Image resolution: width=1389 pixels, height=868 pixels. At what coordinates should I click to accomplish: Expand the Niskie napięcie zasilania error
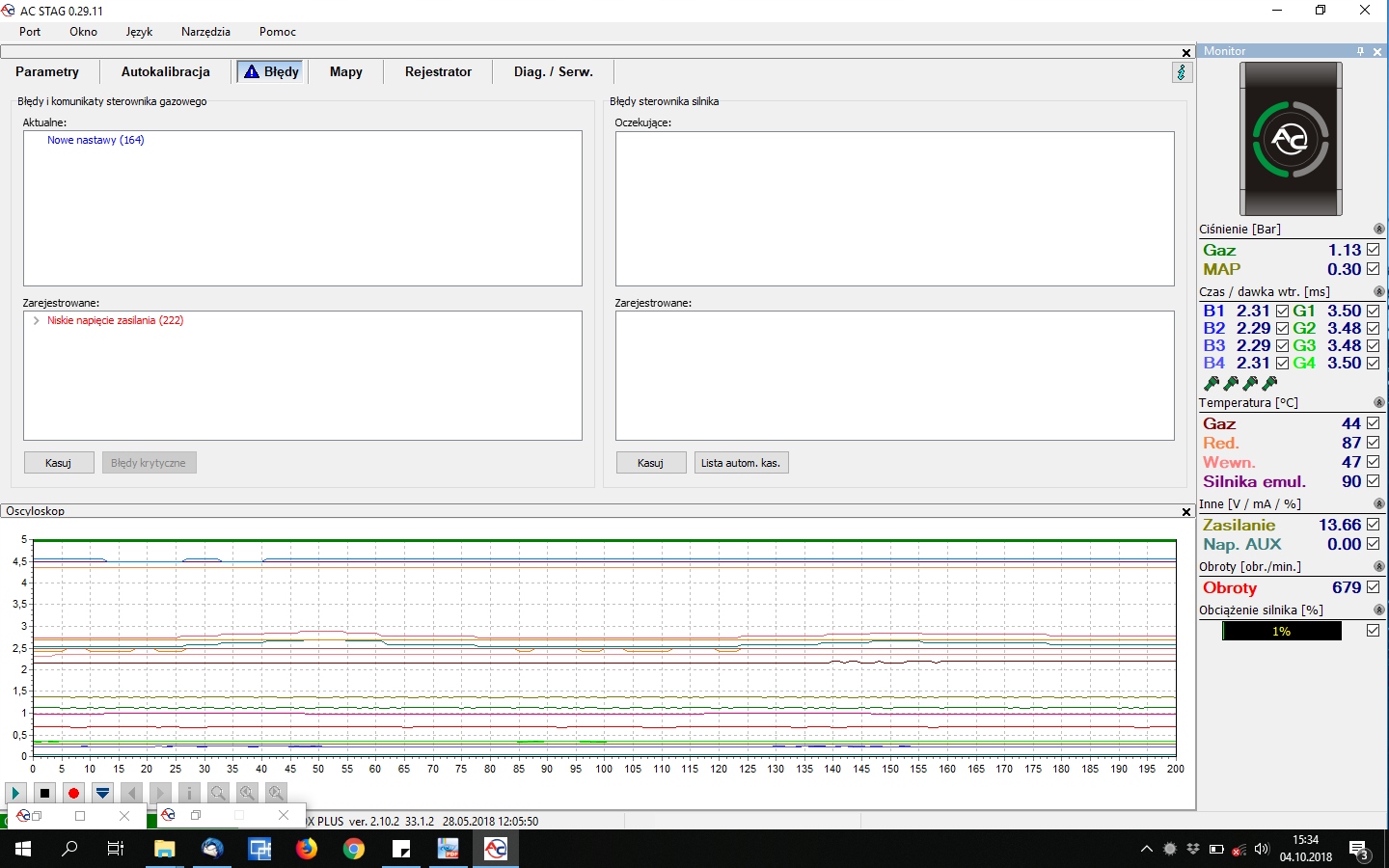(37, 320)
